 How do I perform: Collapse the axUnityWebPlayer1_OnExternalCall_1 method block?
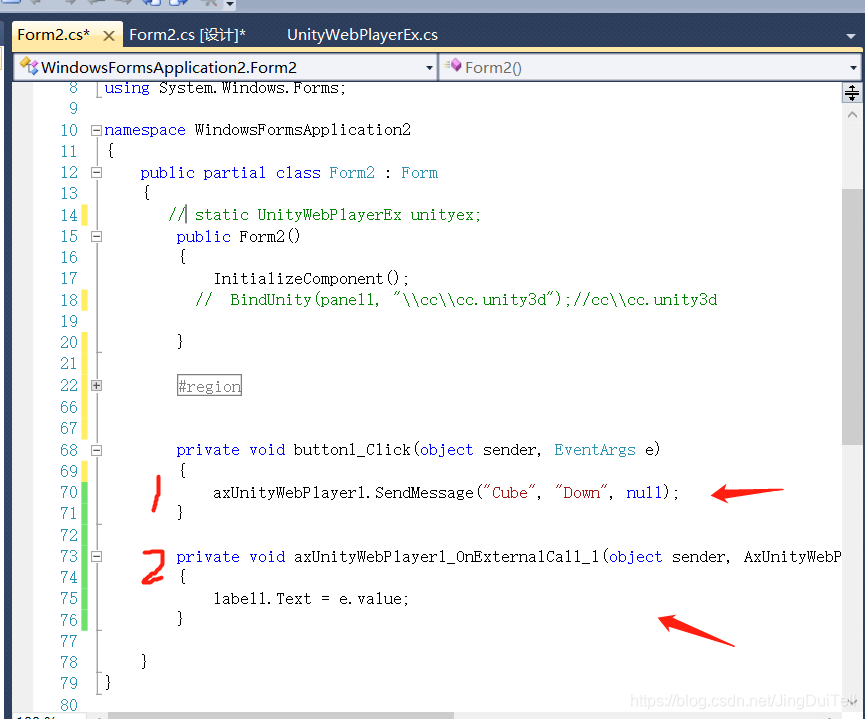[x=96, y=557]
